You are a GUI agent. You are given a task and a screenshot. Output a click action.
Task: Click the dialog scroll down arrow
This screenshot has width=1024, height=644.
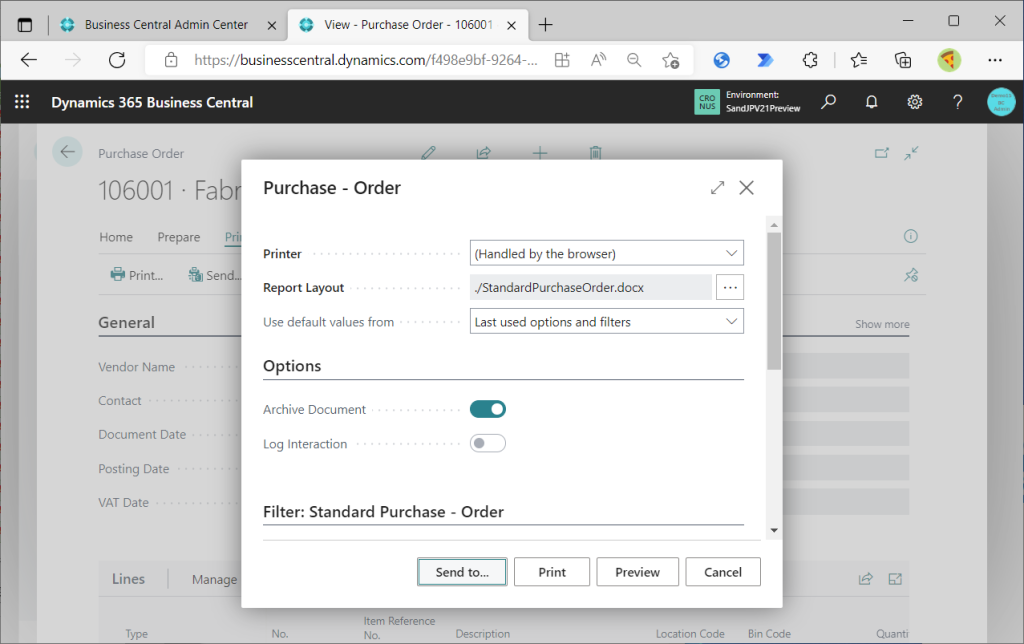(x=774, y=530)
